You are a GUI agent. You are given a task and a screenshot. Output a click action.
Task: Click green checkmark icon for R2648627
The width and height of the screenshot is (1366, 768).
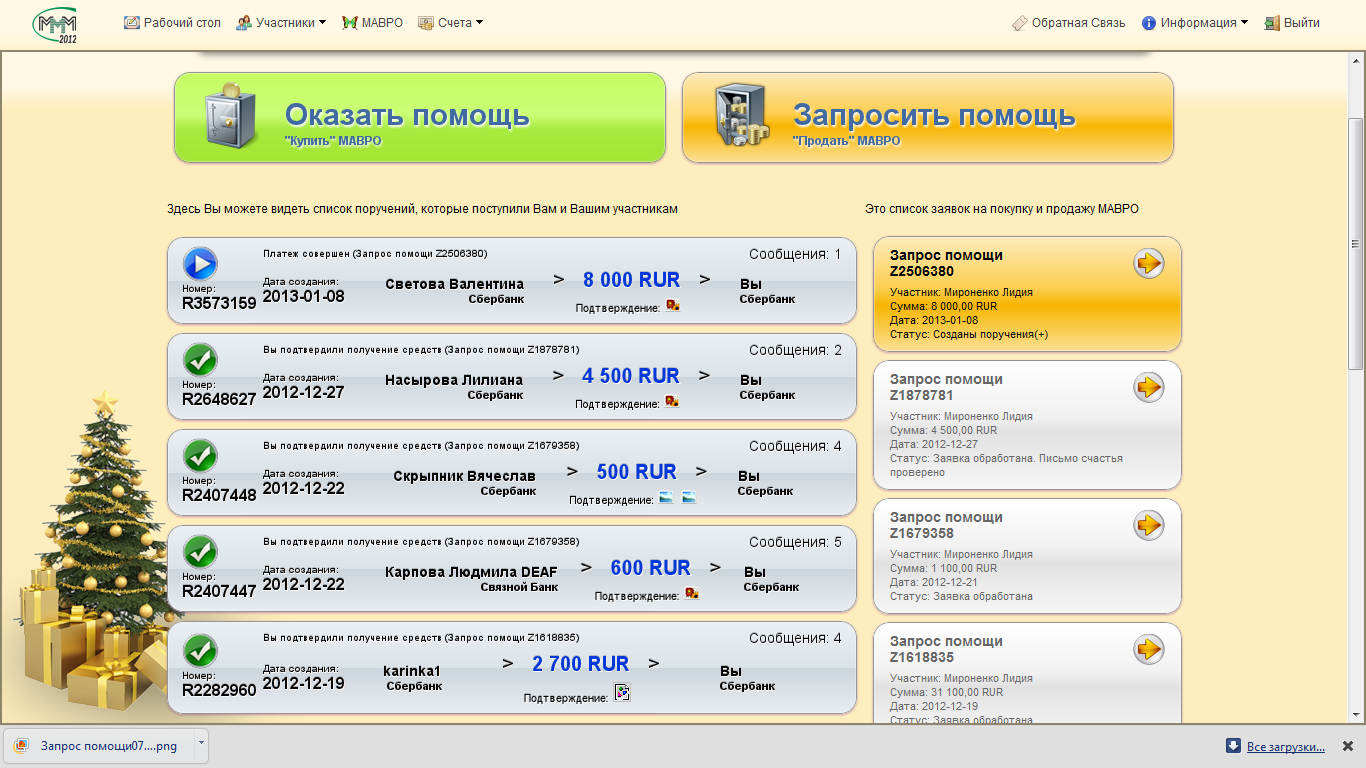coord(201,359)
